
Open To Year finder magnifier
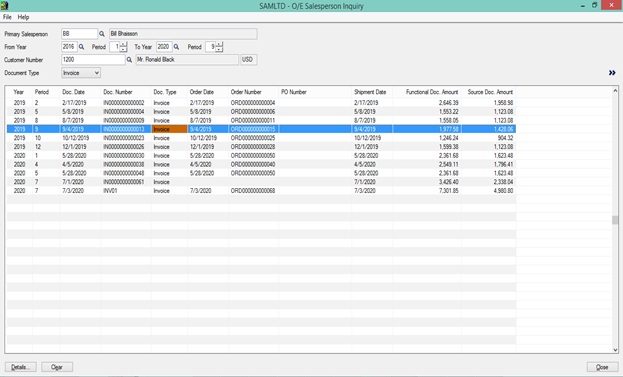176,47
